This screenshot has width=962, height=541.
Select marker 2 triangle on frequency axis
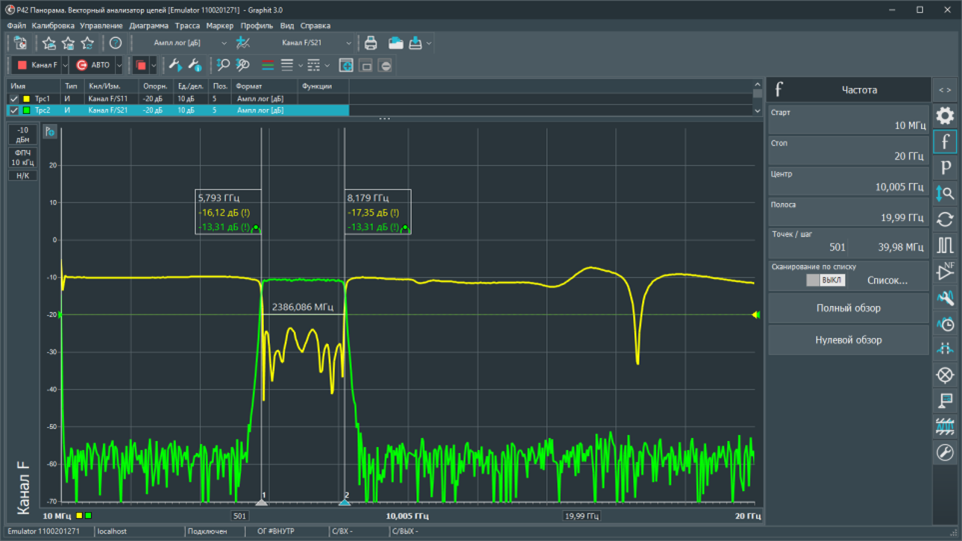click(345, 502)
